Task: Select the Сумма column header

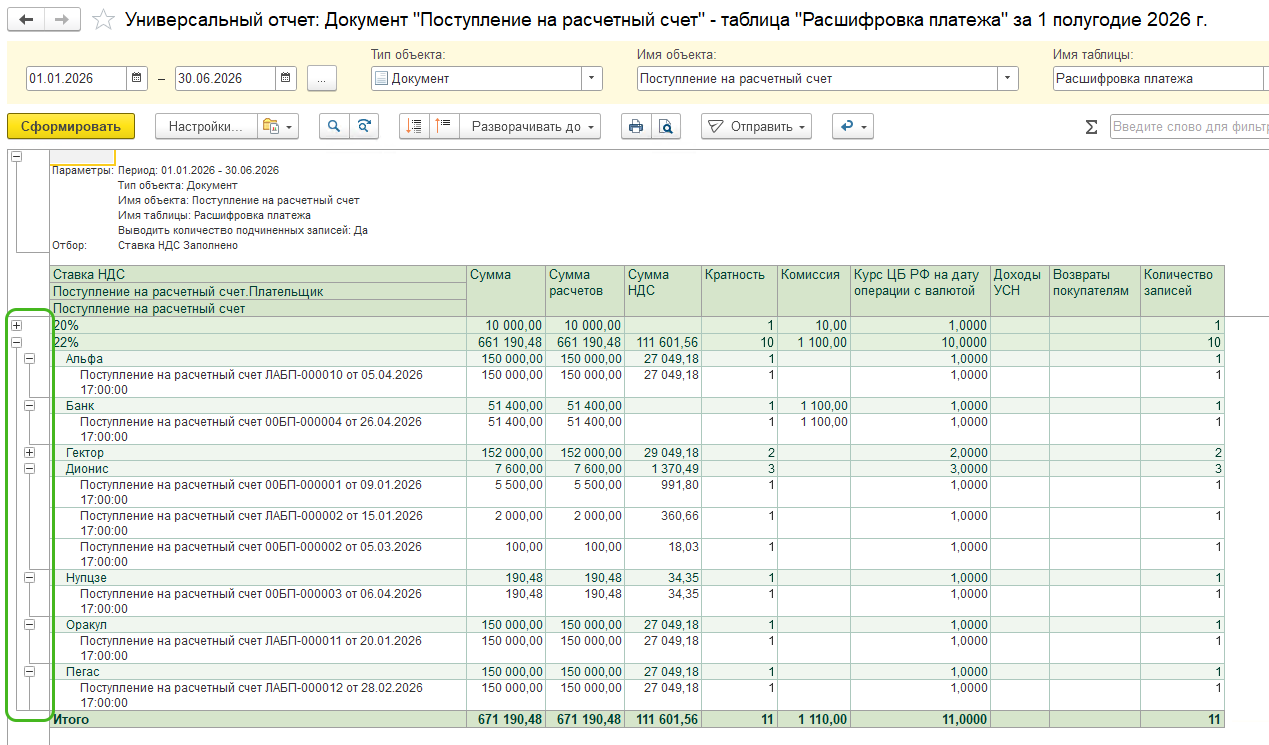Action: tap(507, 291)
